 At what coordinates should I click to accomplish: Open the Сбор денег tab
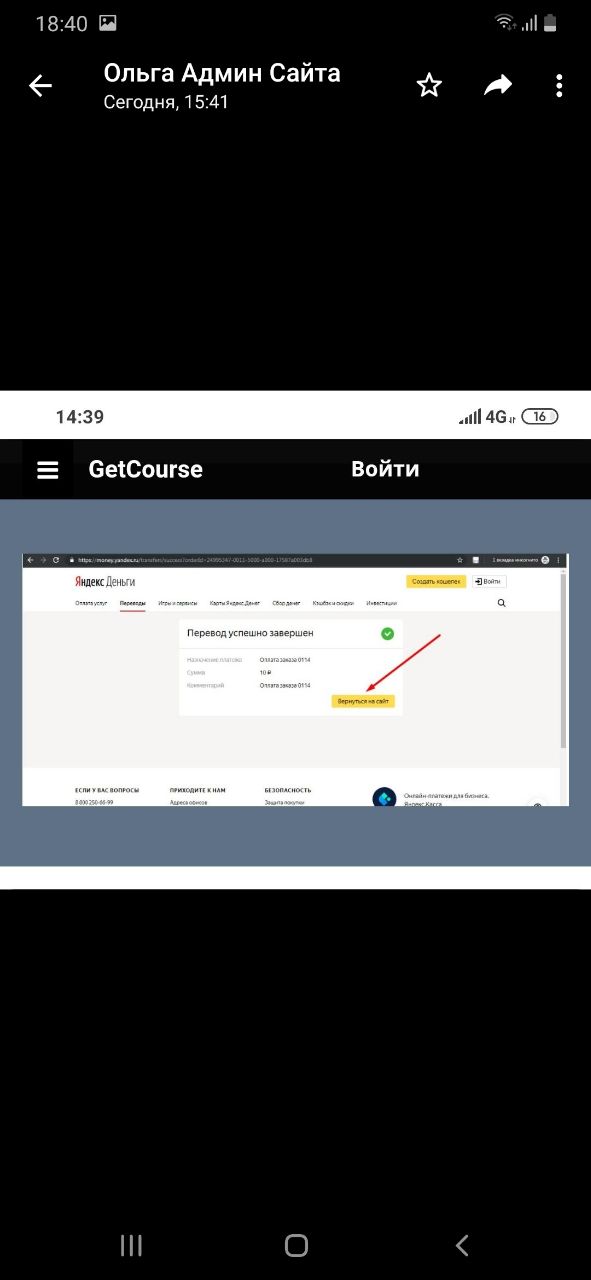(x=286, y=604)
